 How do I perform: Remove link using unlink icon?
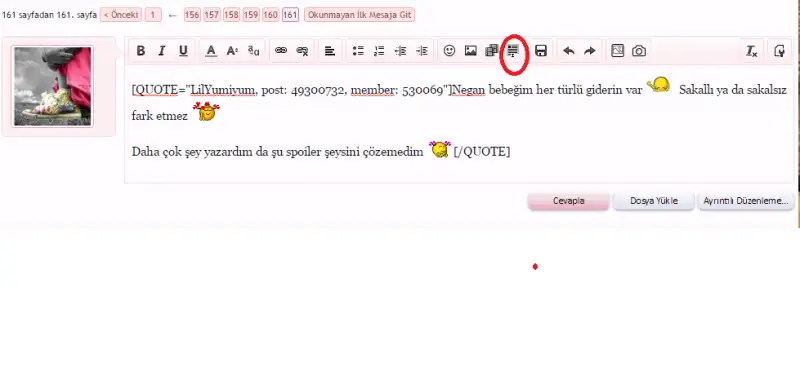pos(303,51)
